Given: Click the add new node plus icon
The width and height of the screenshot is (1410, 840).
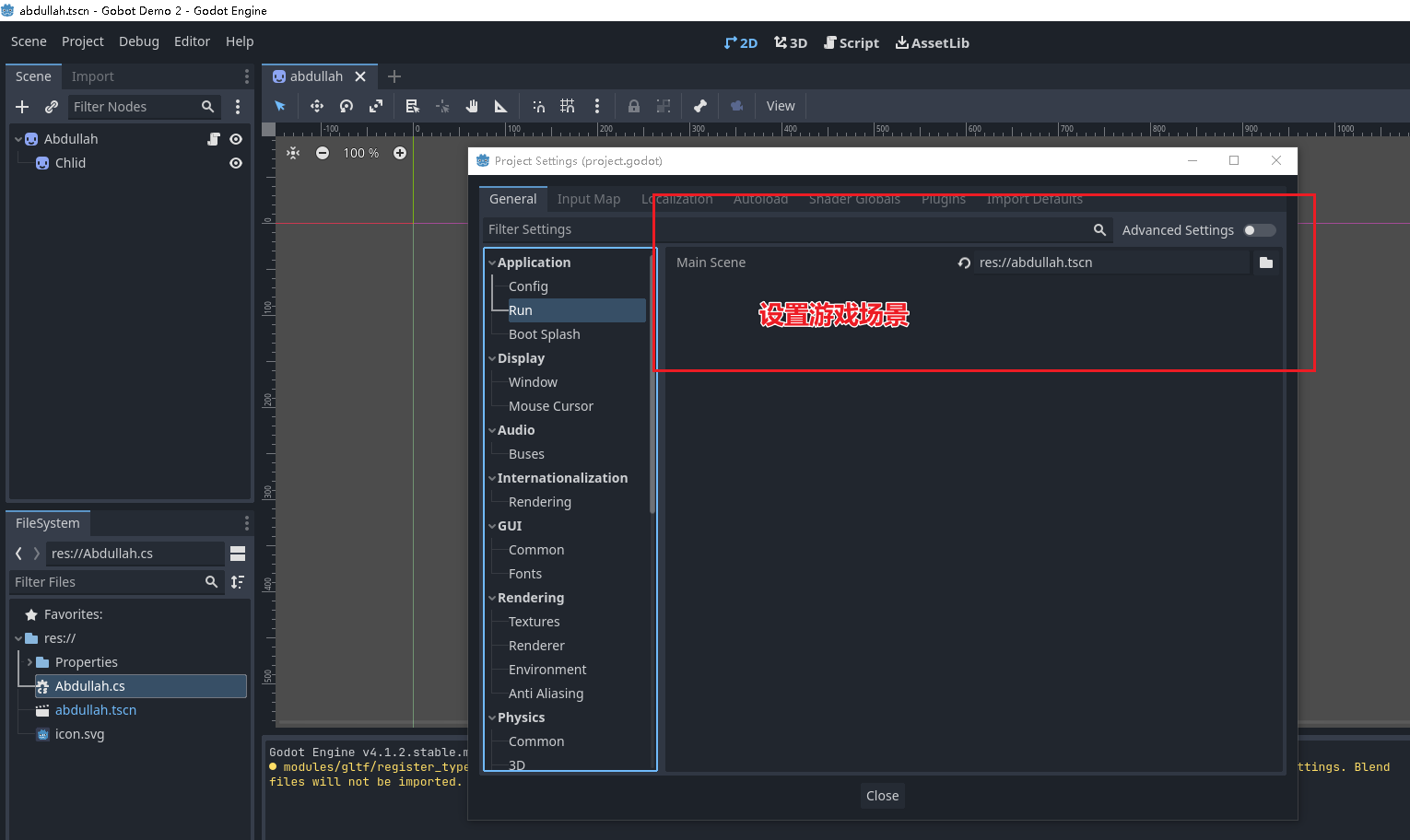Looking at the screenshot, I should coord(22,107).
